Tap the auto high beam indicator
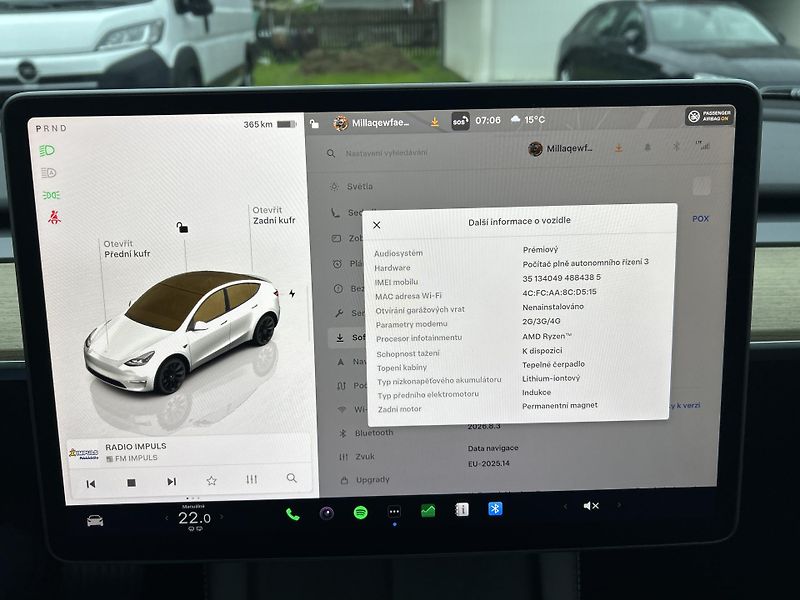The height and width of the screenshot is (600, 800). pyautogui.click(x=48, y=173)
